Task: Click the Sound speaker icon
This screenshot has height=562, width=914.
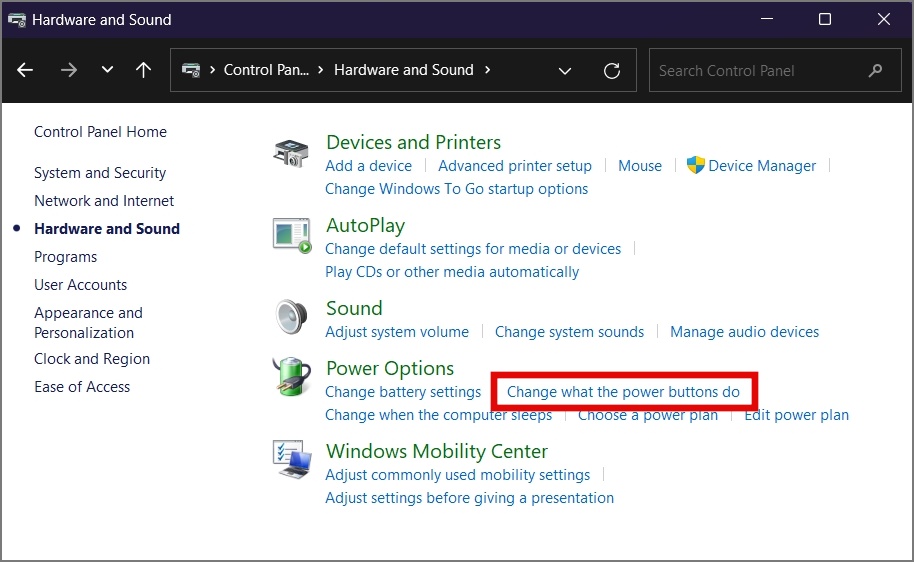Action: (x=292, y=318)
